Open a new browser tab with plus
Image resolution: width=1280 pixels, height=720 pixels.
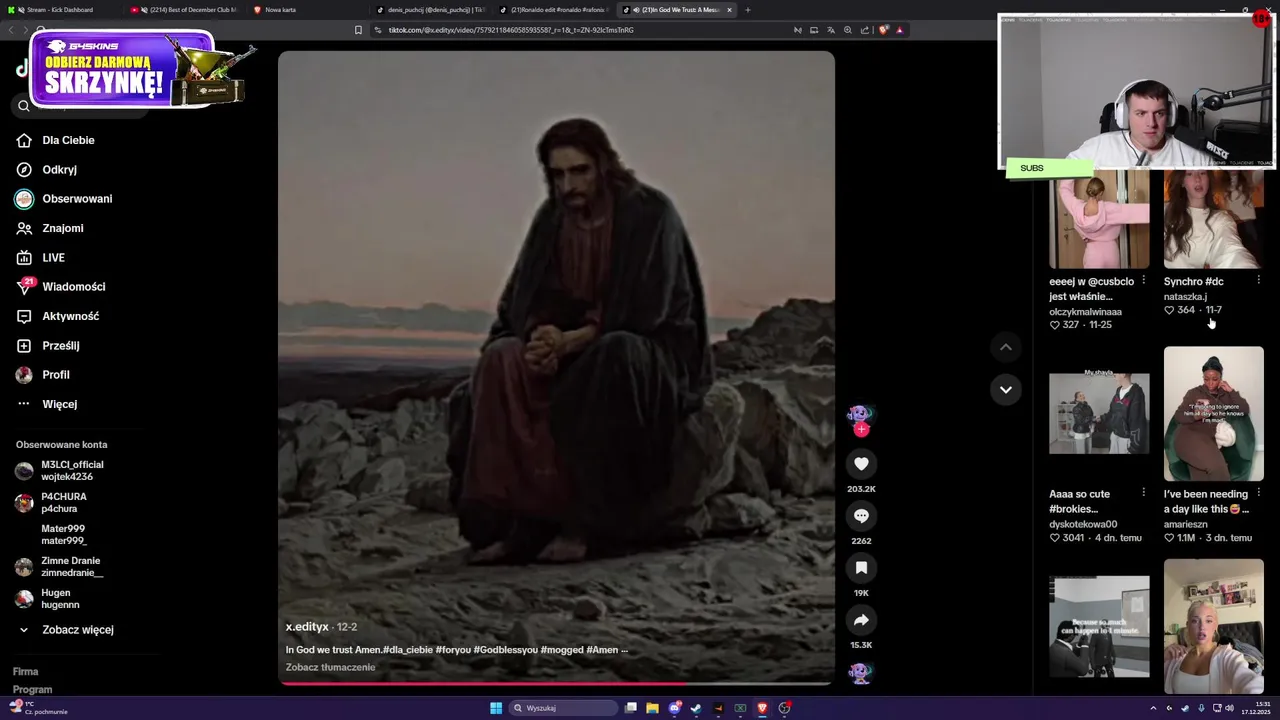click(748, 10)
